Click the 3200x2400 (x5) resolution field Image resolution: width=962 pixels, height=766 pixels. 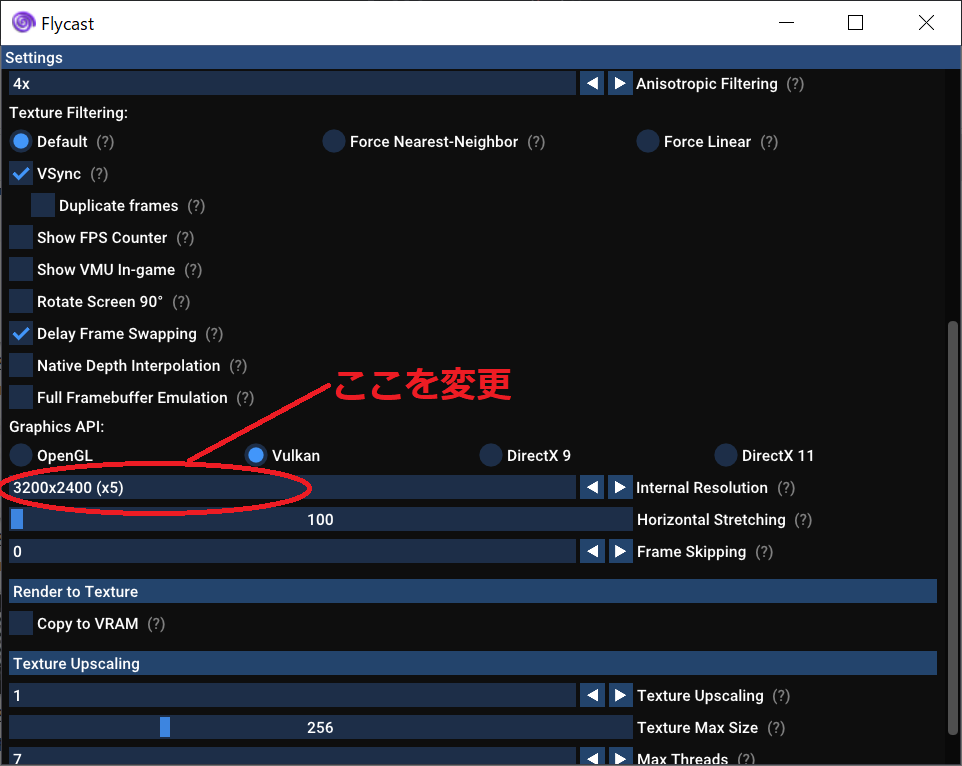(293, 487)
